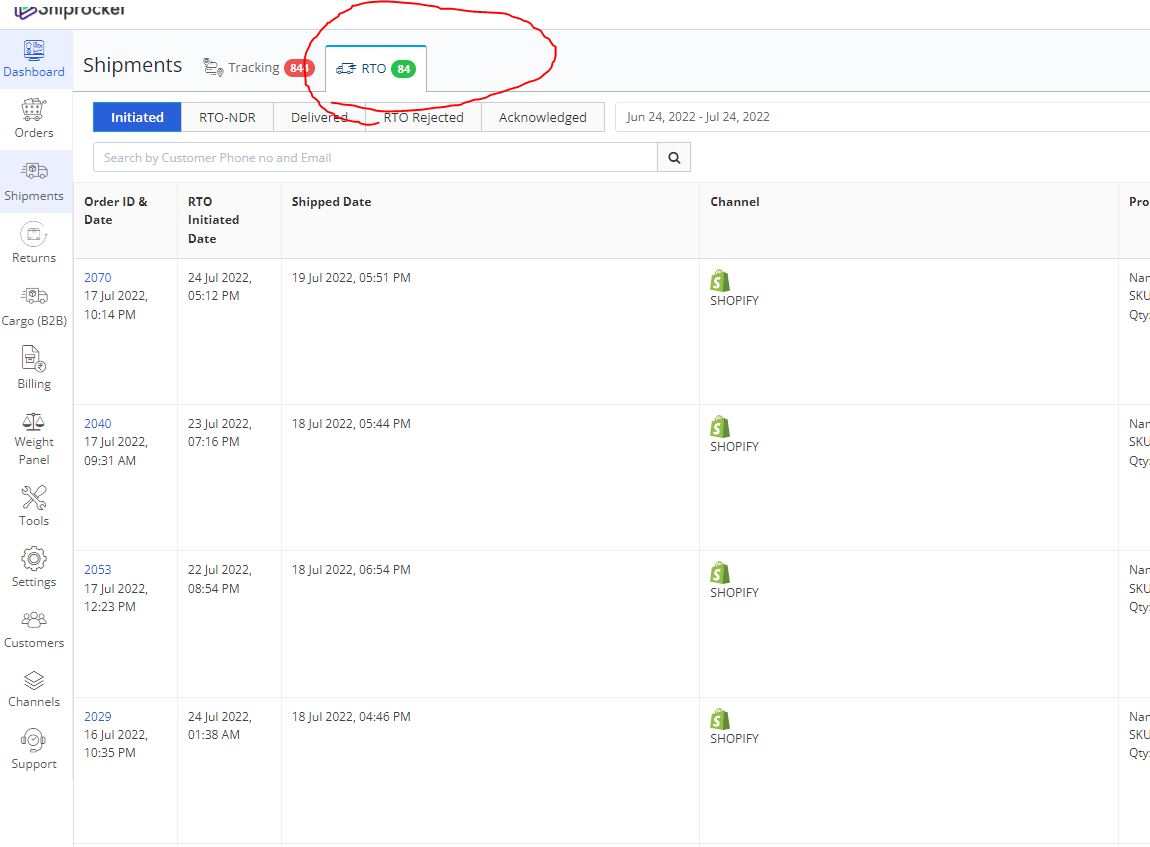Open the Support headset icon

[34, 741]
